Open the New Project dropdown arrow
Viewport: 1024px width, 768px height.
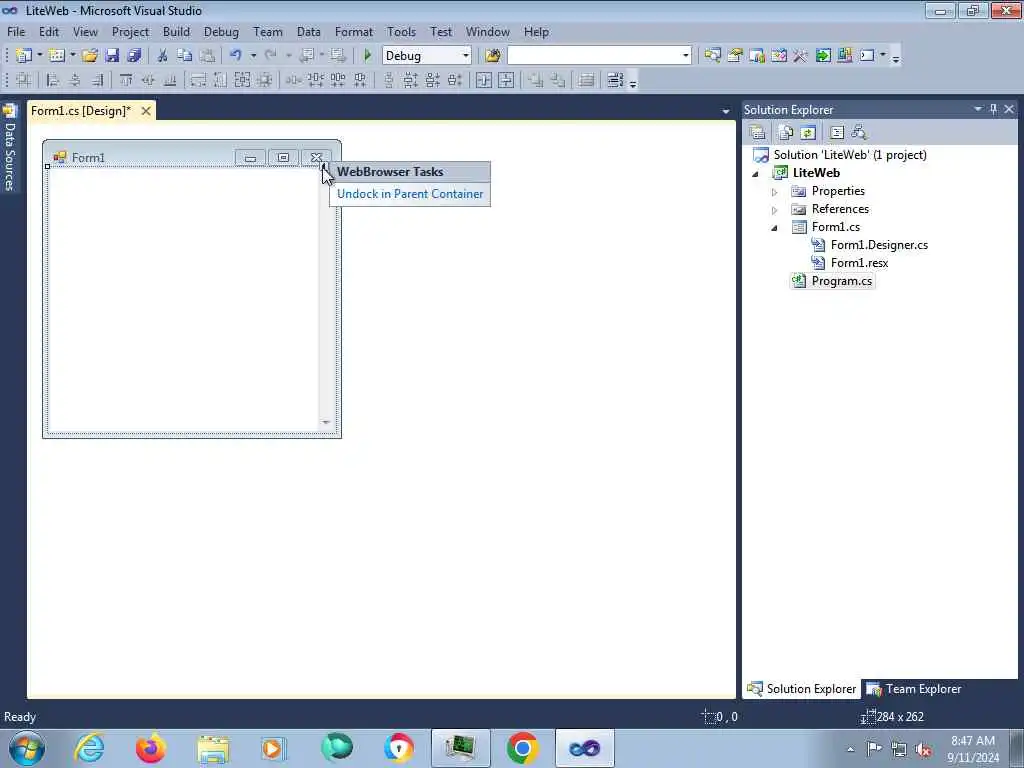coord(40,56)
